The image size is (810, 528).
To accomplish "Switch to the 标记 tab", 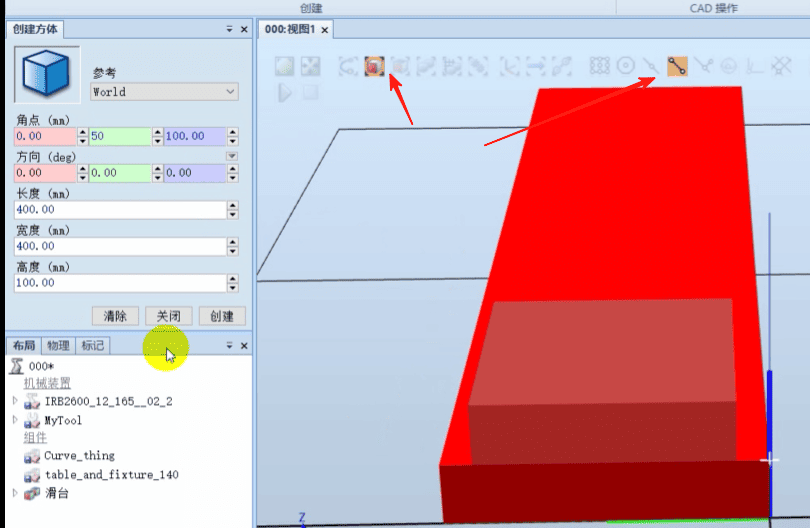I will pyautogui.click(x=92, y=345).
